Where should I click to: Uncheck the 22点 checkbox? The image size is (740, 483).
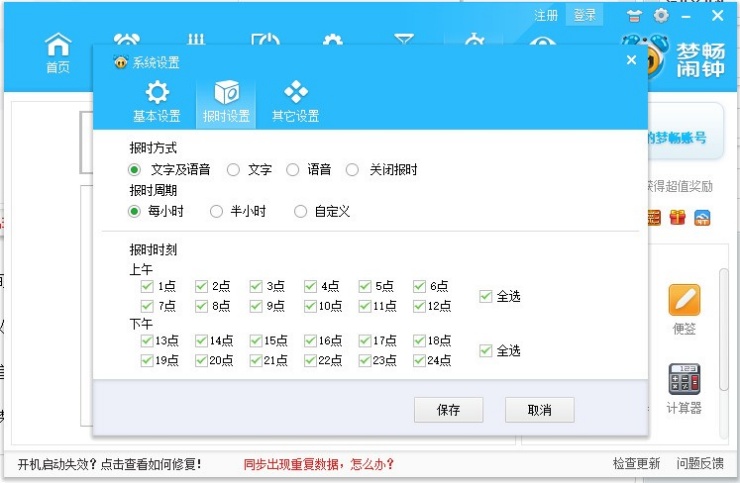click(x=311, y=360)
